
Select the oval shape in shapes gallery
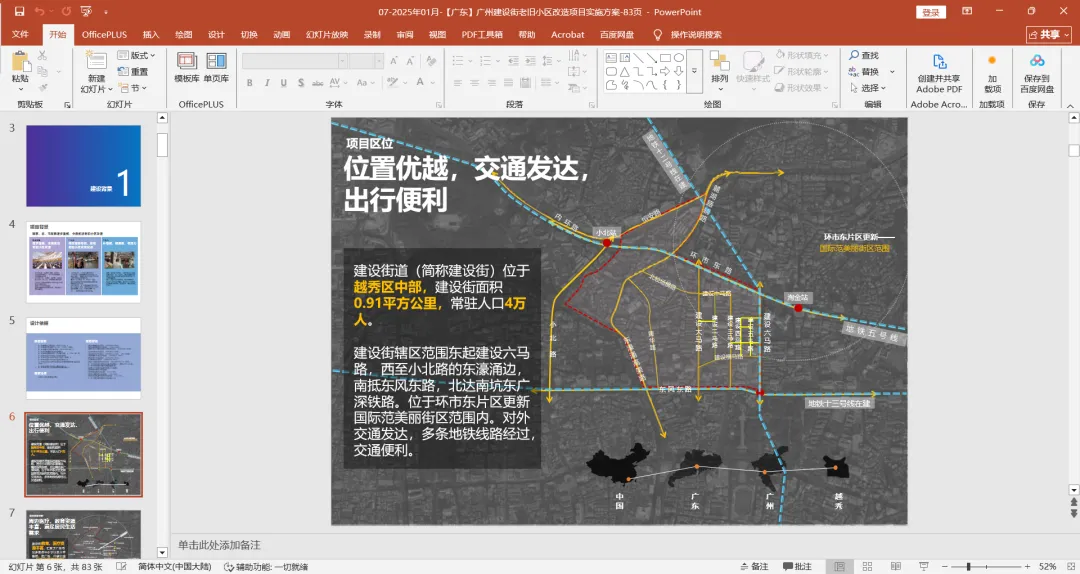tap(678, 58)
